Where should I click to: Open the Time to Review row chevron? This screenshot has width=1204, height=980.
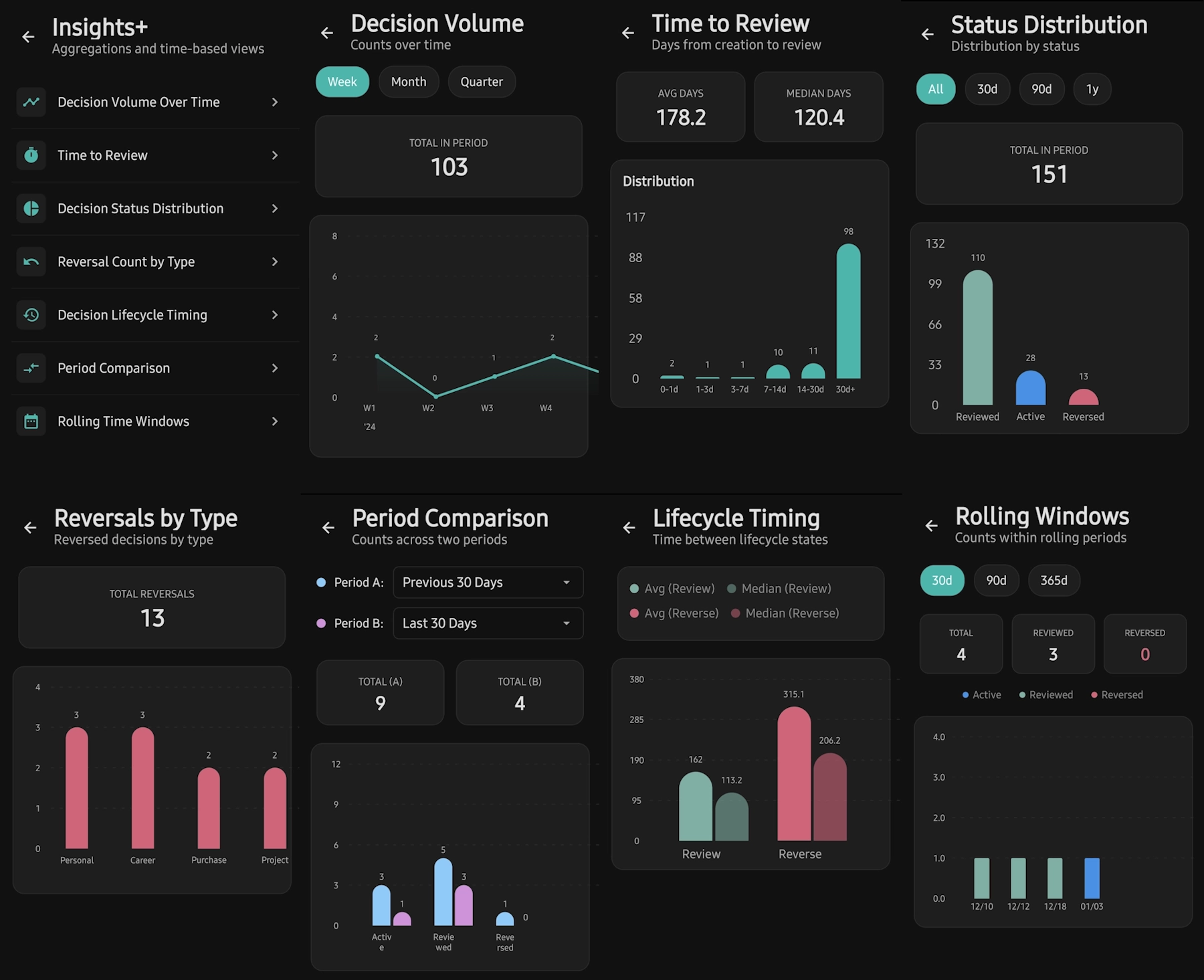click(275, 155)
